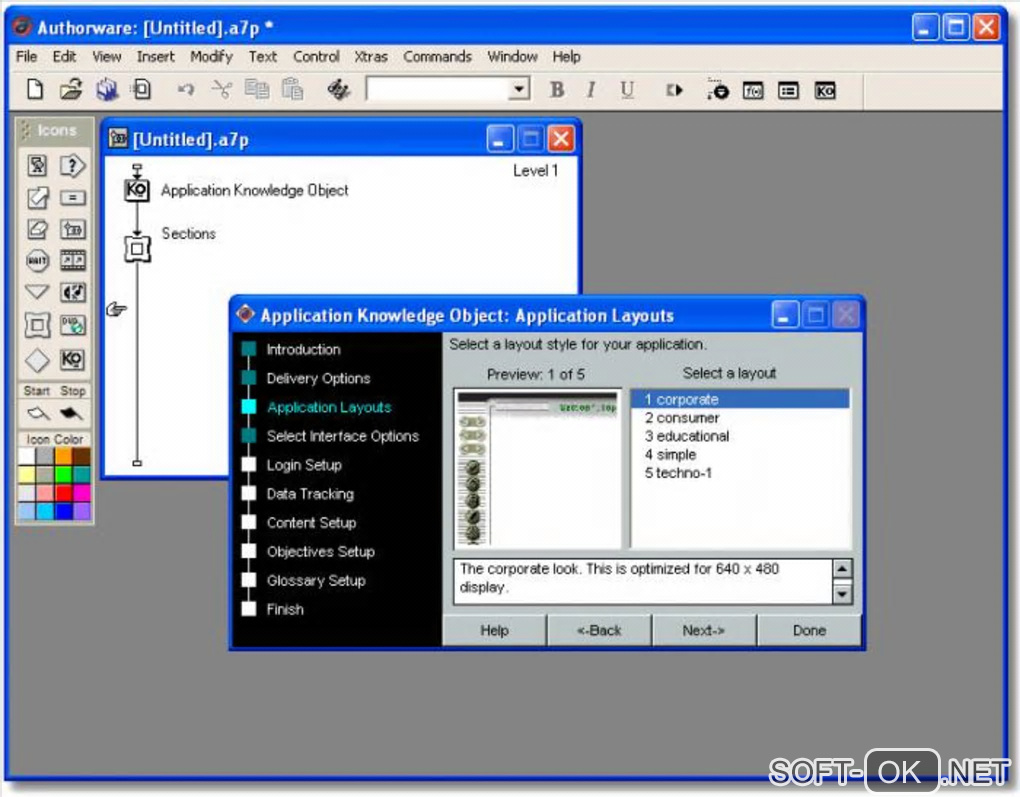Click the Paste toolbar icon
Image resolution: width=1020 pixels, height=797 pixels.
(292, 89)
